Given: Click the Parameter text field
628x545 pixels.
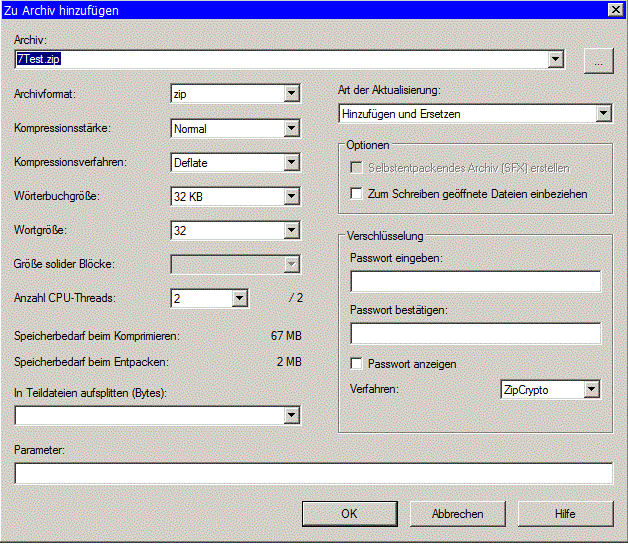Looking at the screenshot, I should (x=314, y=474).
